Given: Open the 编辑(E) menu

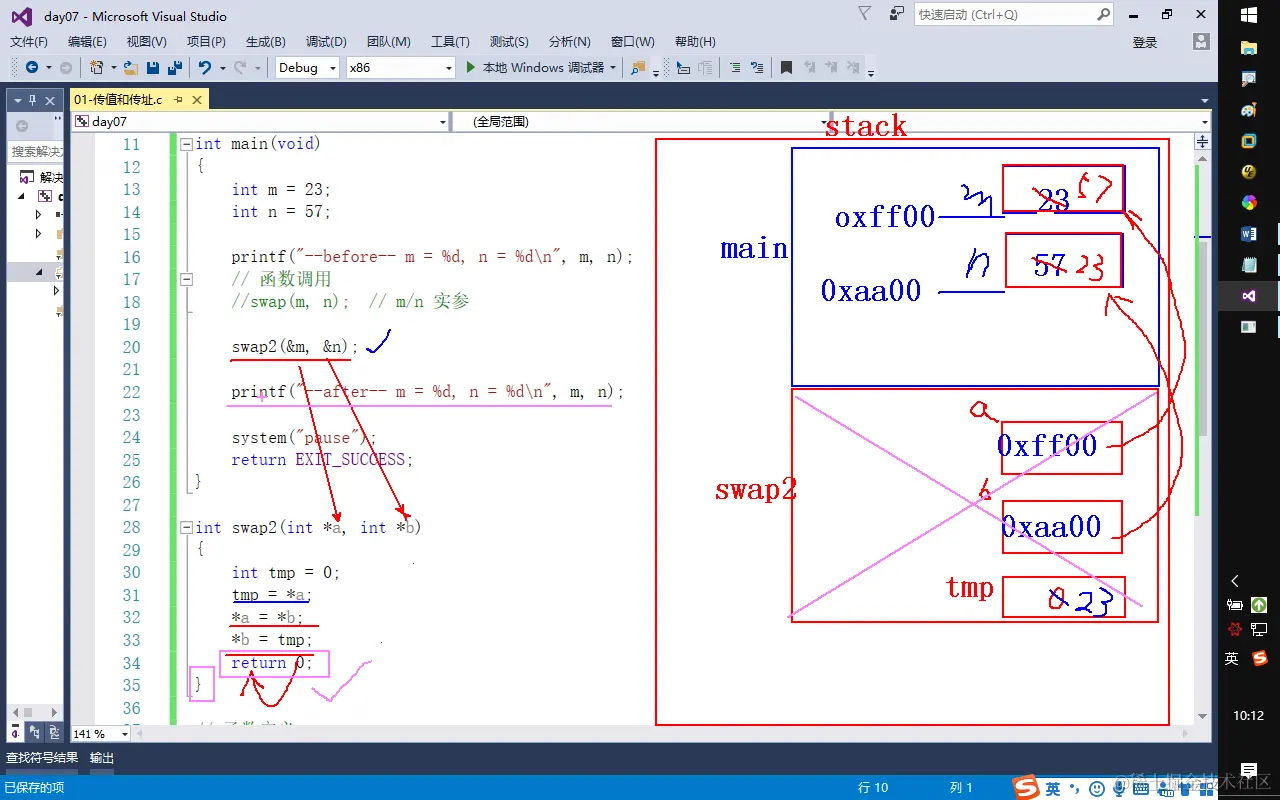Looking at the screenshot, I should pyautogui.click(x=87, y=42).
